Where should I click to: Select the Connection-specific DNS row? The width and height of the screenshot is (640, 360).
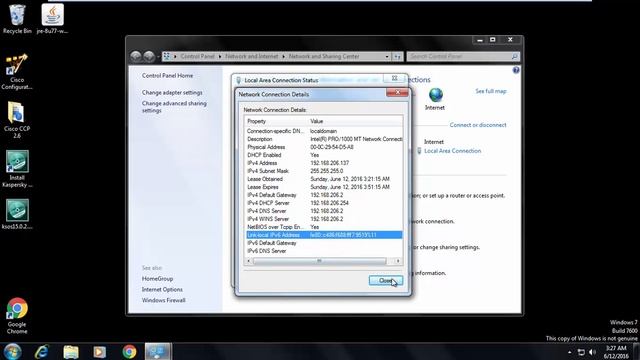[x=324, y=131]
